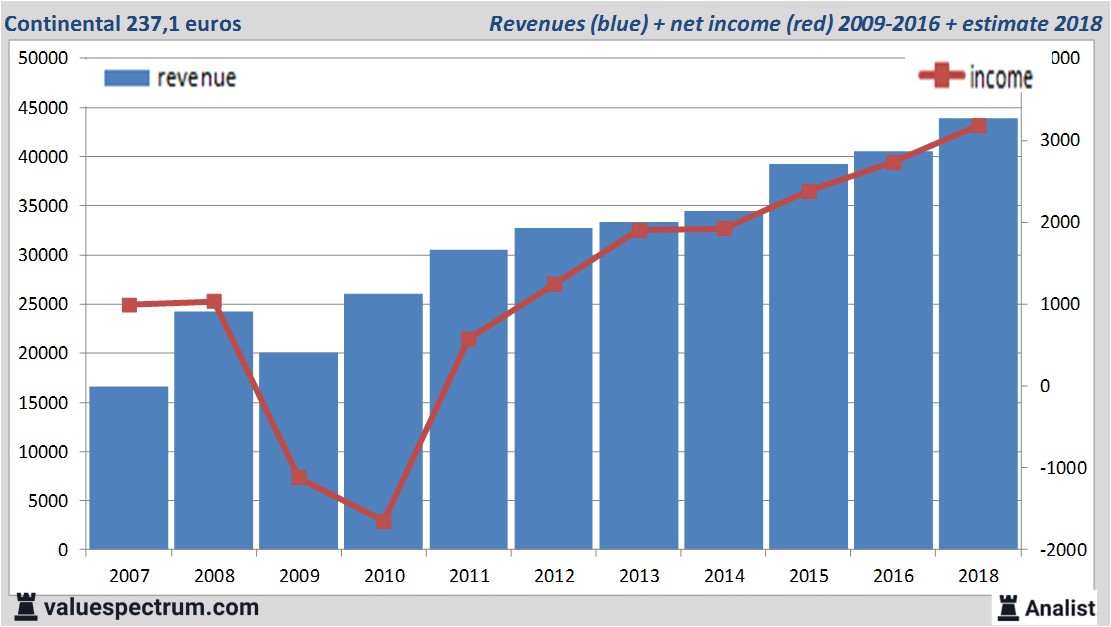Pick the '2012' x-axis label
The image size is (1111, 627).
click(554, 575)
